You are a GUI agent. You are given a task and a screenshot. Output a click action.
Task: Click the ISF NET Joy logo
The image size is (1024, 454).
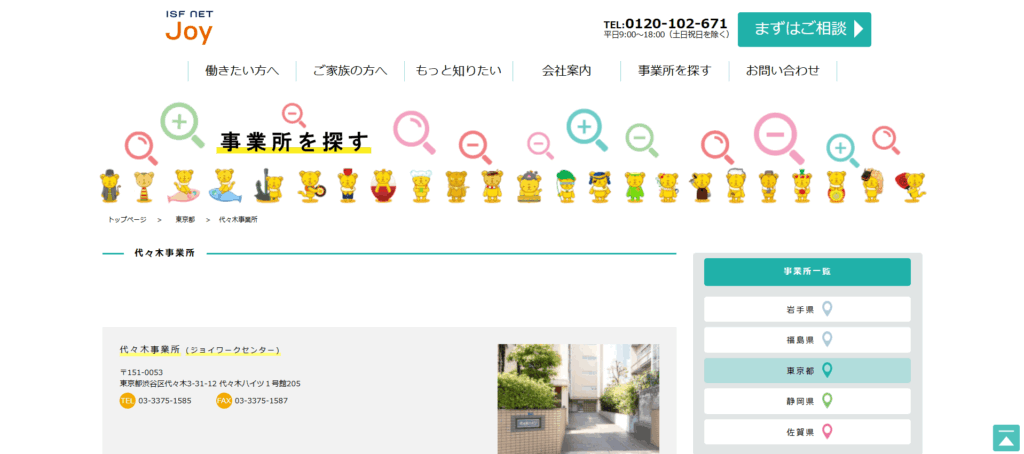[x=189, y=27]
